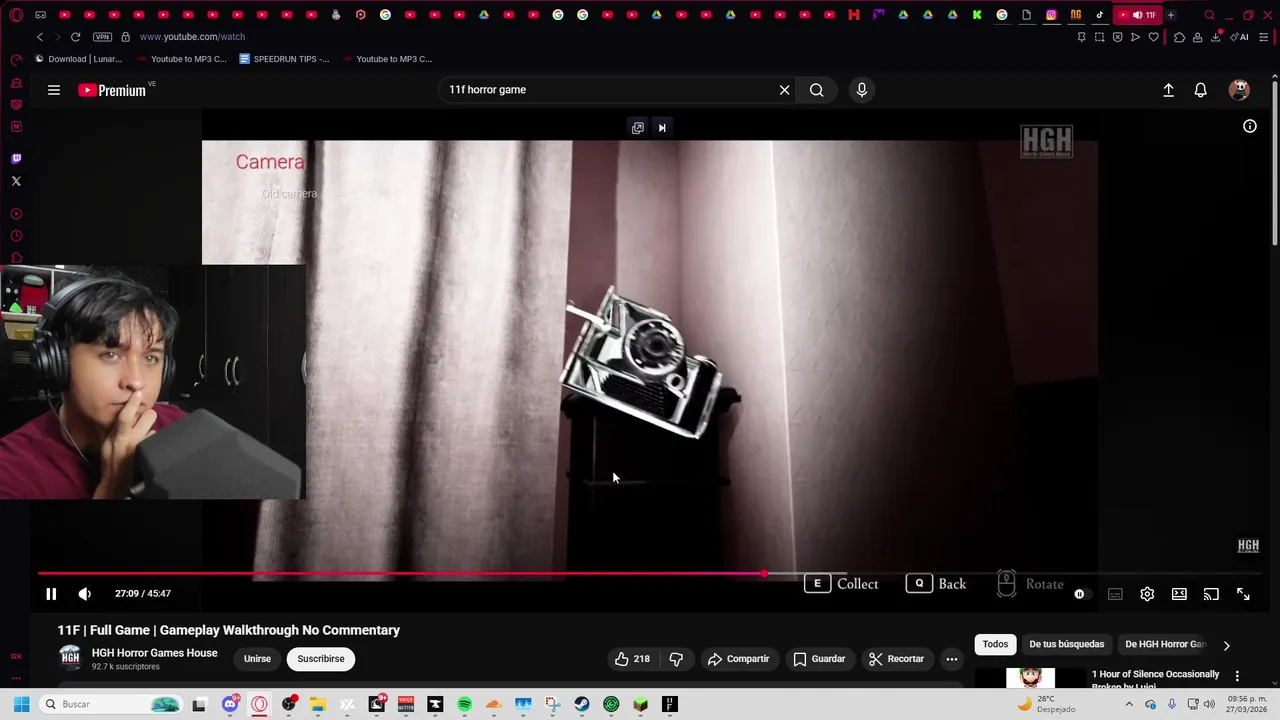Screen dimensions: 1280x720
Task: Enter fullscreen mode
Action: 1243,594
